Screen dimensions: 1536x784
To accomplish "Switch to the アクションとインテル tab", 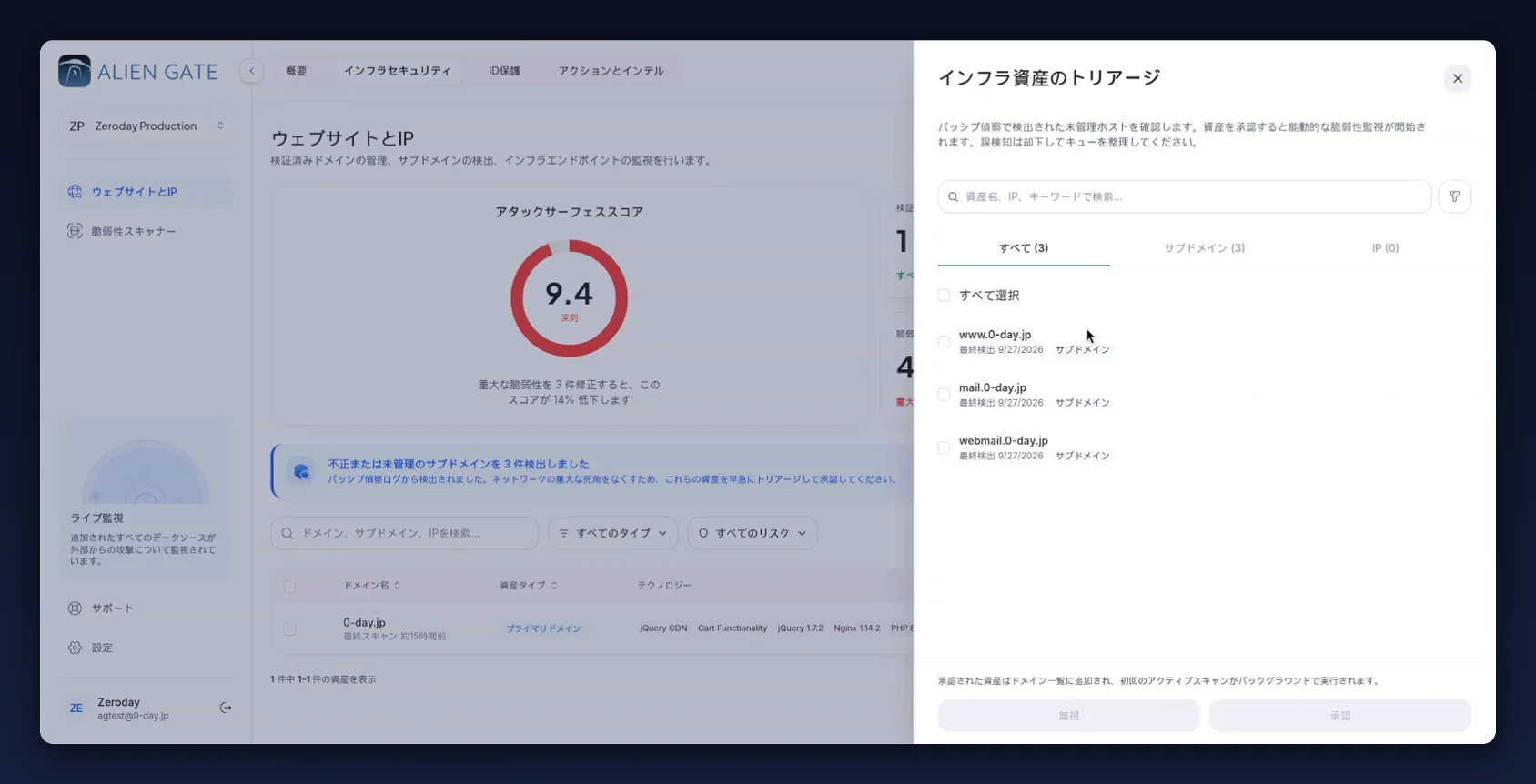I will (611, 71).
